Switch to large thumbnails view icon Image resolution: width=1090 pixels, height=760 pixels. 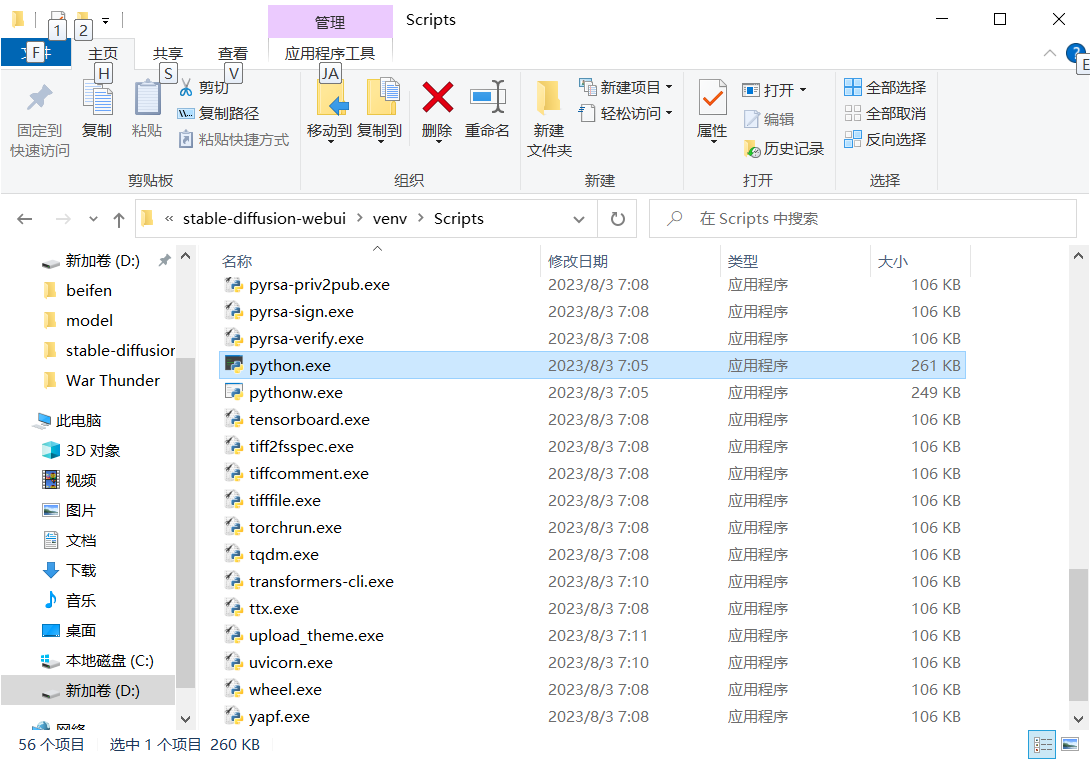click(x=1070, y=745)
